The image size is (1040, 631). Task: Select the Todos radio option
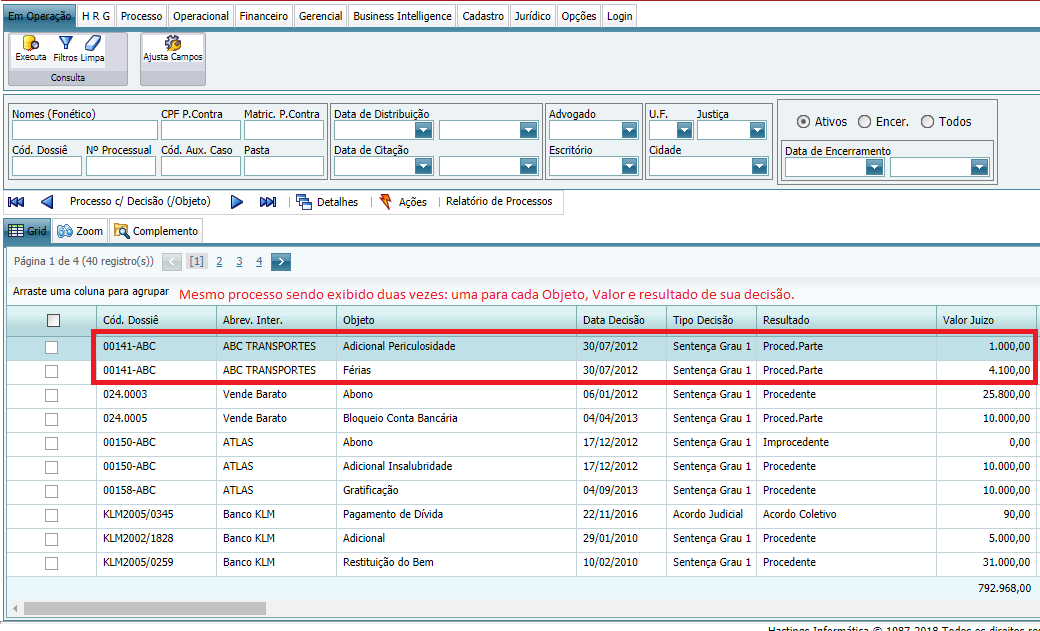pyautogui.click(x=927, y=121)
